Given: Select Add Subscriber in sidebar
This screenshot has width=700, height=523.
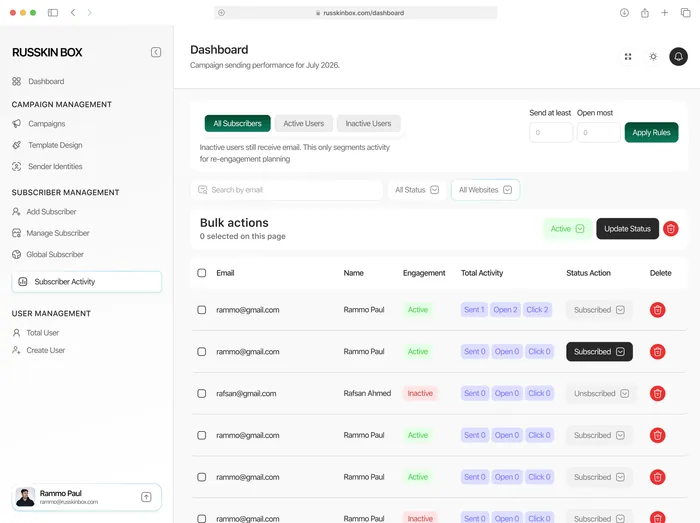Looking at the screenshot, I should click(44, 212).
